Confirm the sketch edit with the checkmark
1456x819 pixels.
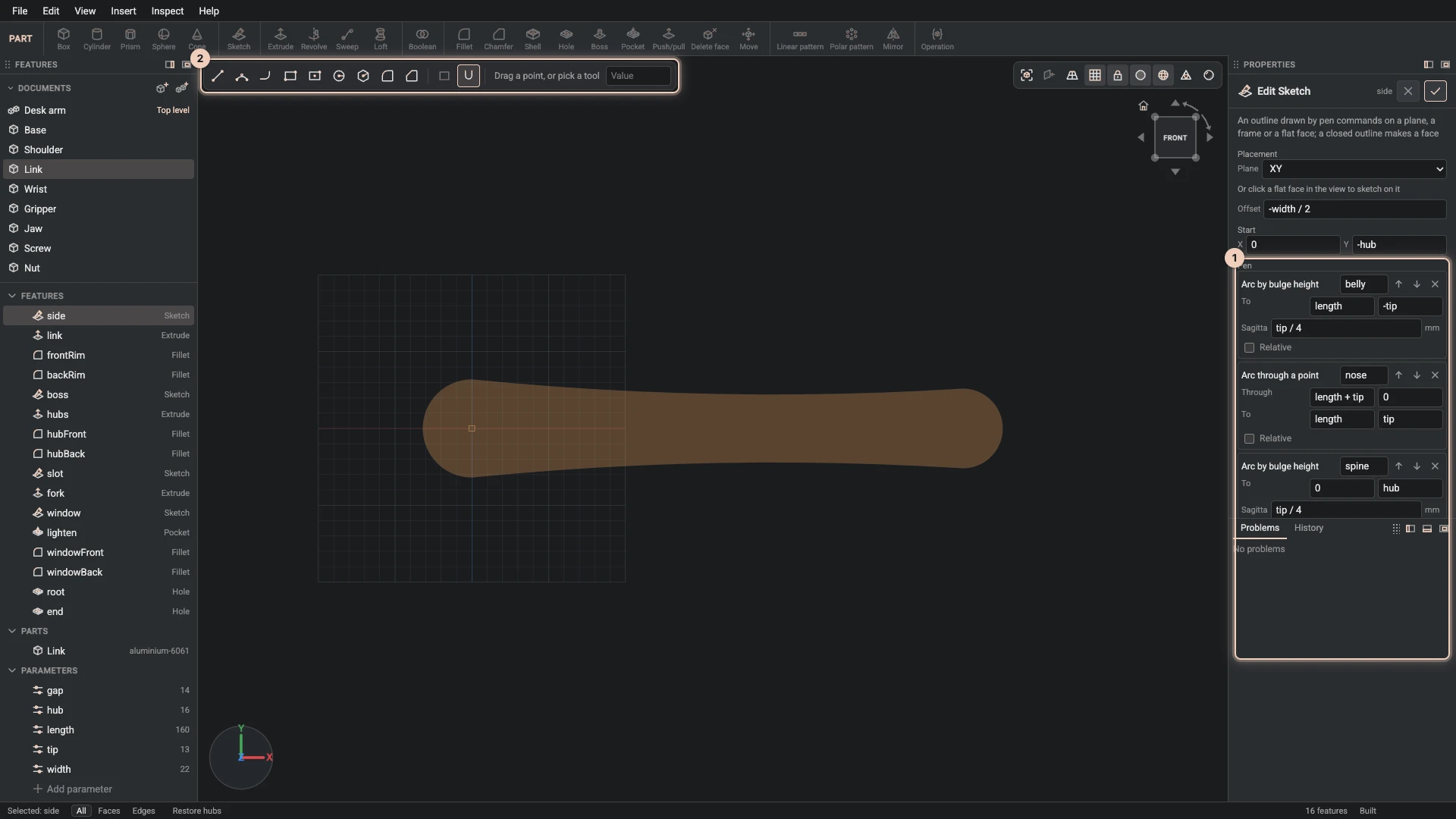point(1436,91)
